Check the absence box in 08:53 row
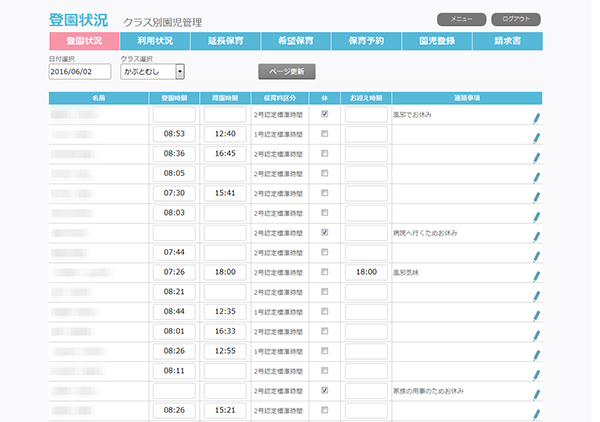This screenshot has width=600, height=422. pos(324,134)
